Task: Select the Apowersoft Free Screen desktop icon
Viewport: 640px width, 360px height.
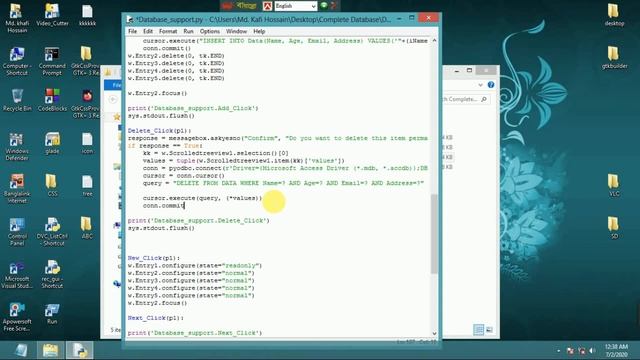Action: 17,317
